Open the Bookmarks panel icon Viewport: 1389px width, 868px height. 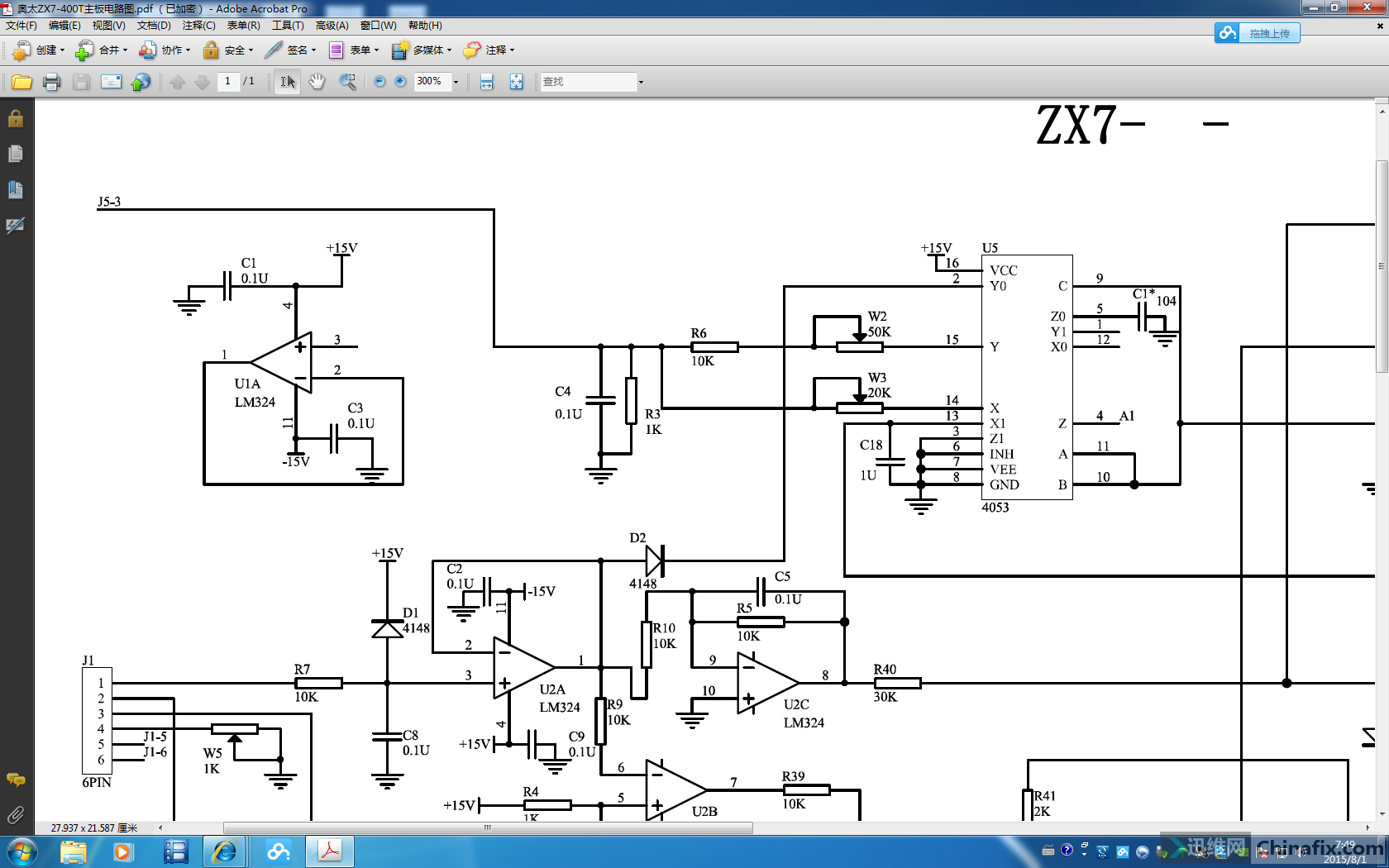tap(15, 189)
